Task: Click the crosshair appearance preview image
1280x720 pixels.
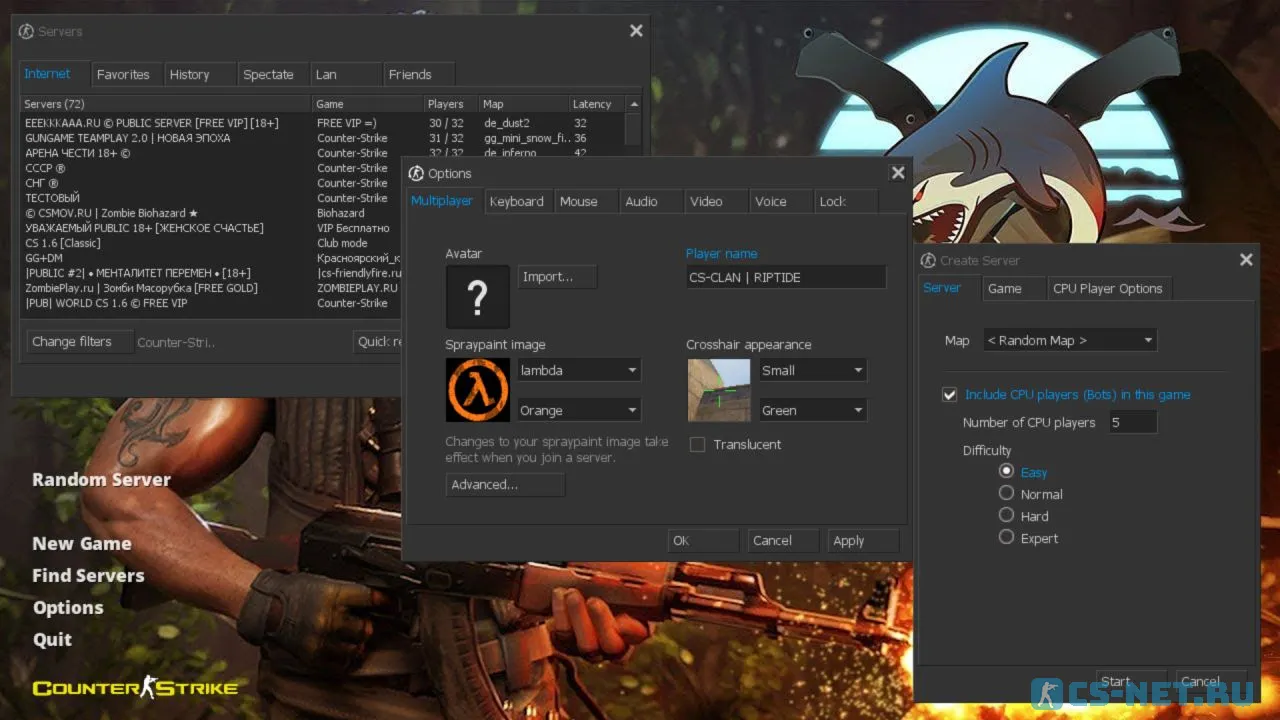Action: coord(718,390)
